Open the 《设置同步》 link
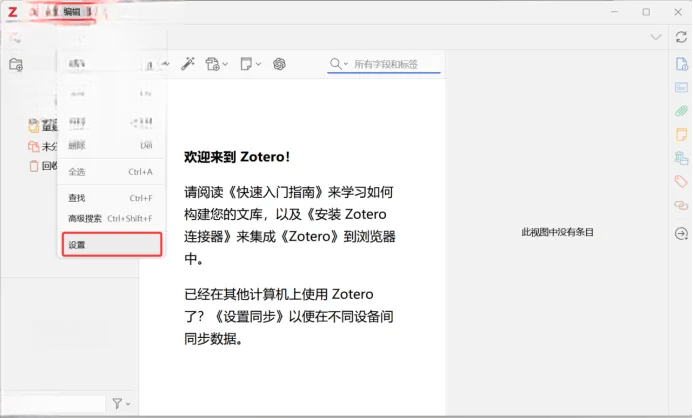 [x=249, y=316]
